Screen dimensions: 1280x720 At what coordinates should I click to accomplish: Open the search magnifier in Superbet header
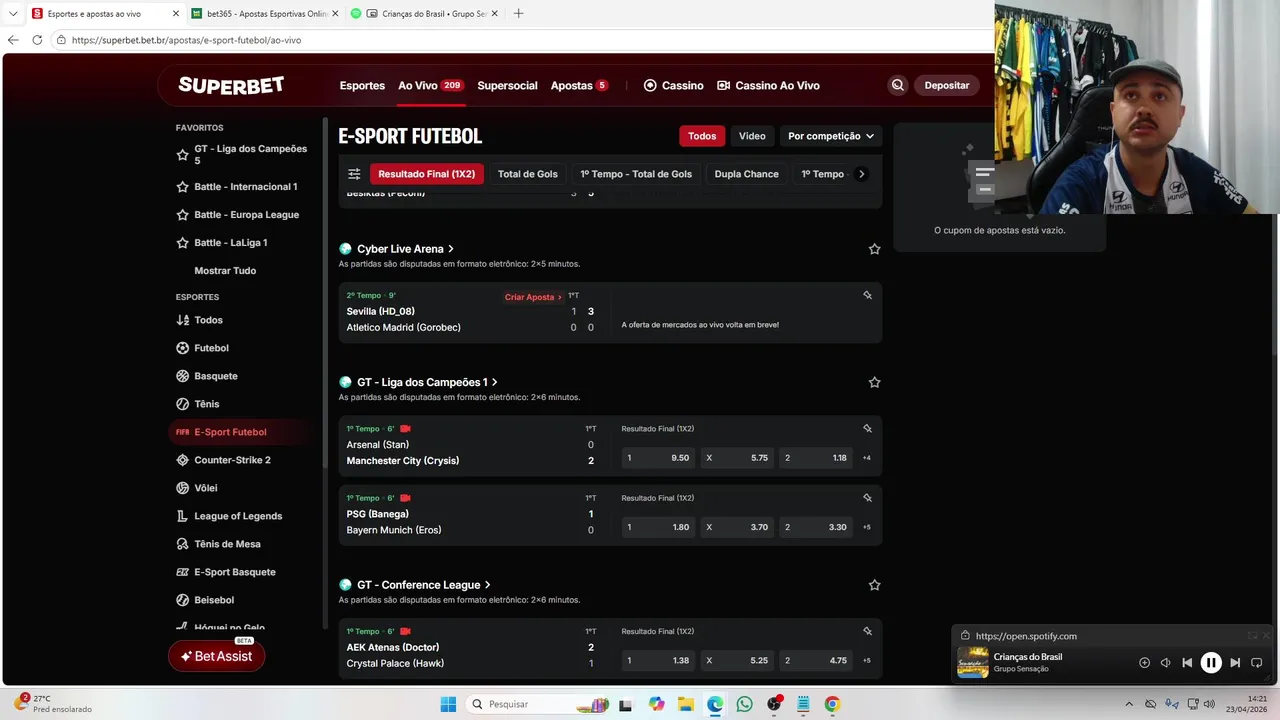coord(897,85)
